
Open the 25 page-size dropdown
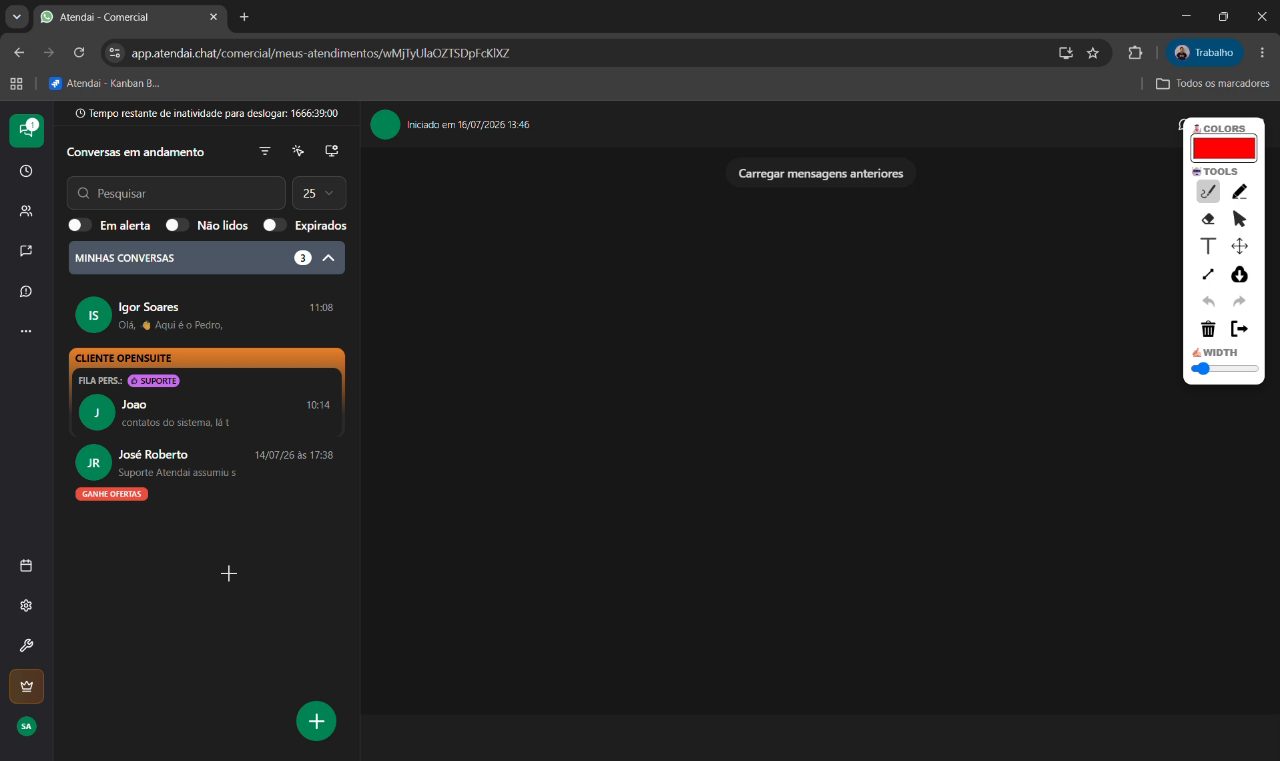coord(319,193)
